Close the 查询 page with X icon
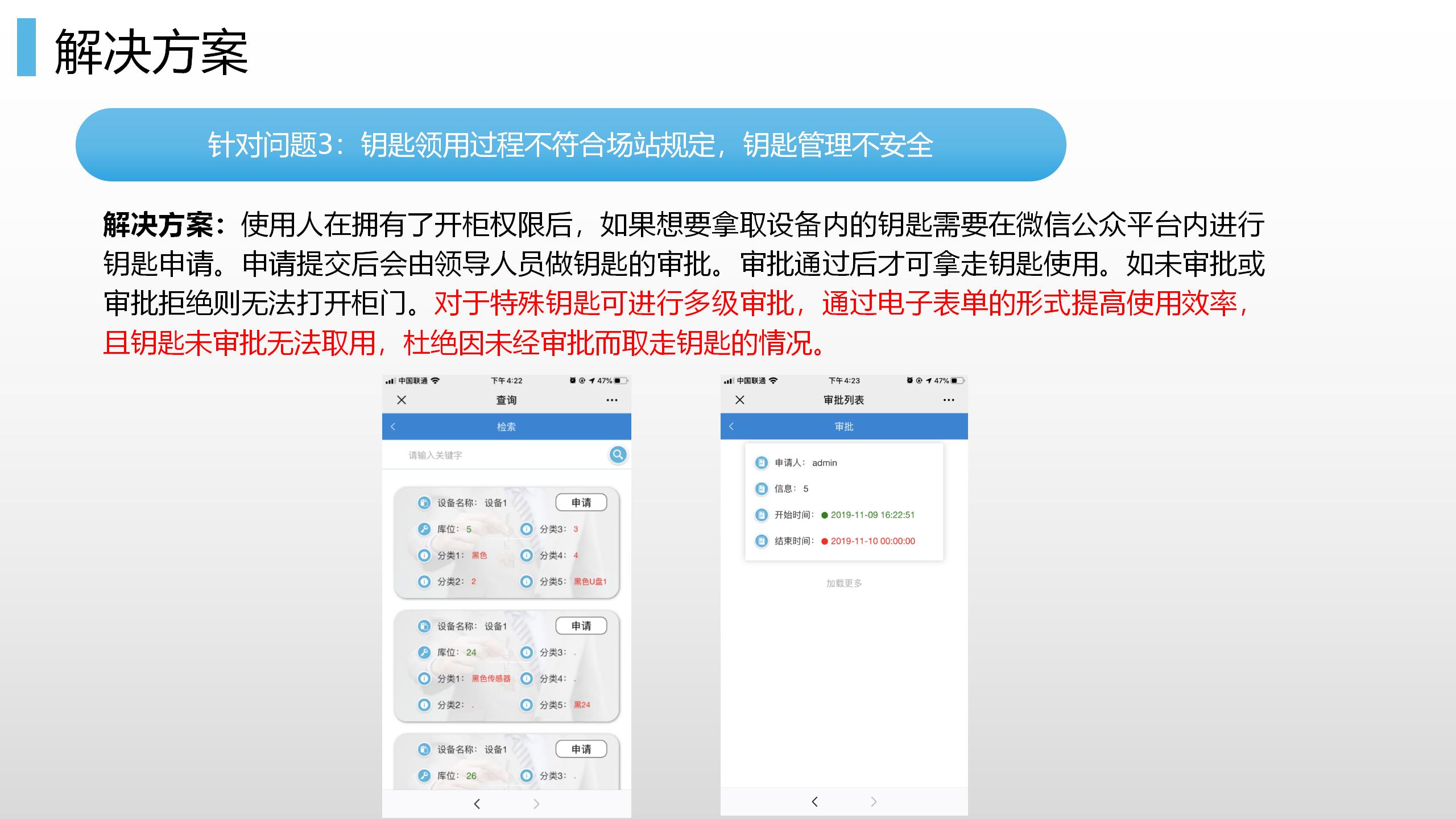This screenshot has height=819, width=1456. (402, 400)
